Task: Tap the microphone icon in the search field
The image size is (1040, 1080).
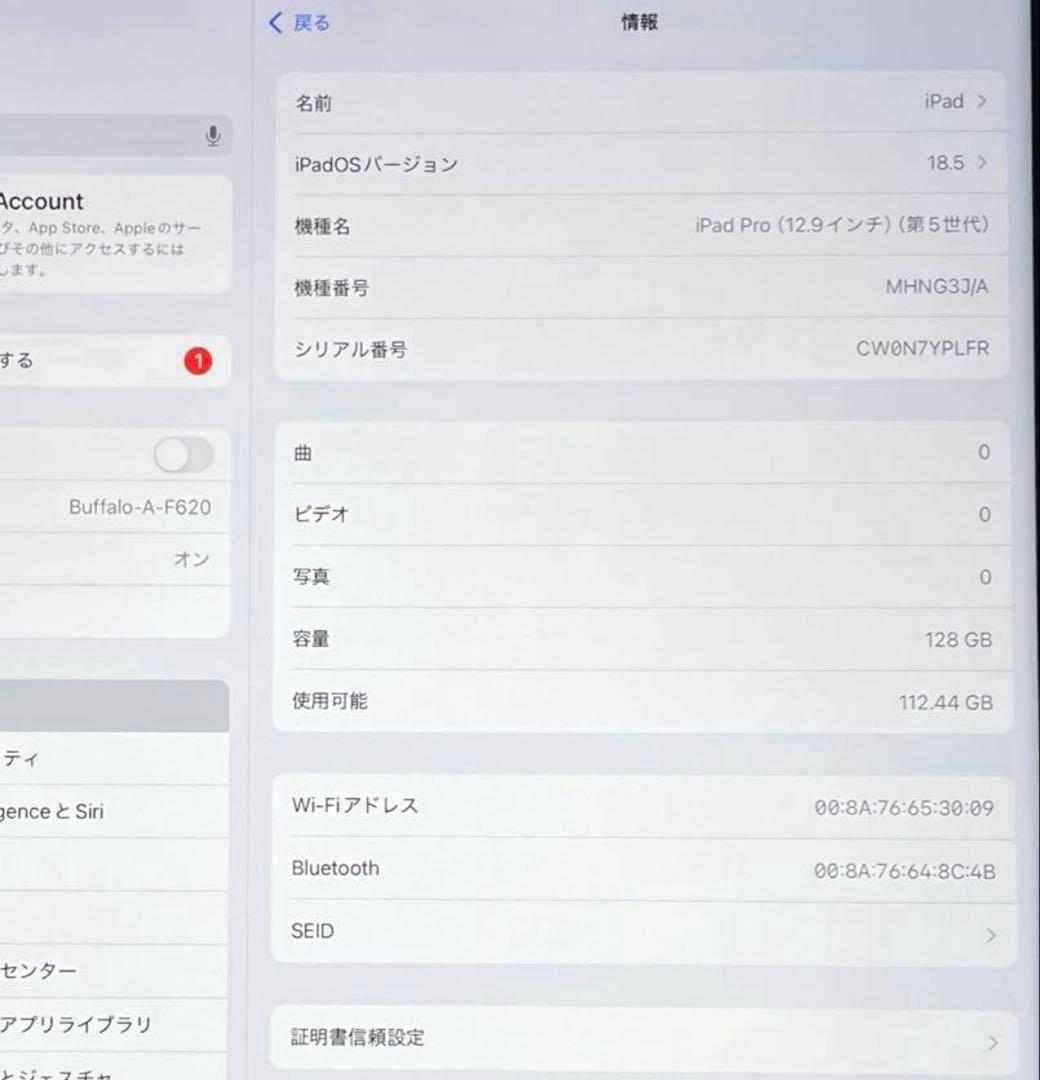Action: 213,136
